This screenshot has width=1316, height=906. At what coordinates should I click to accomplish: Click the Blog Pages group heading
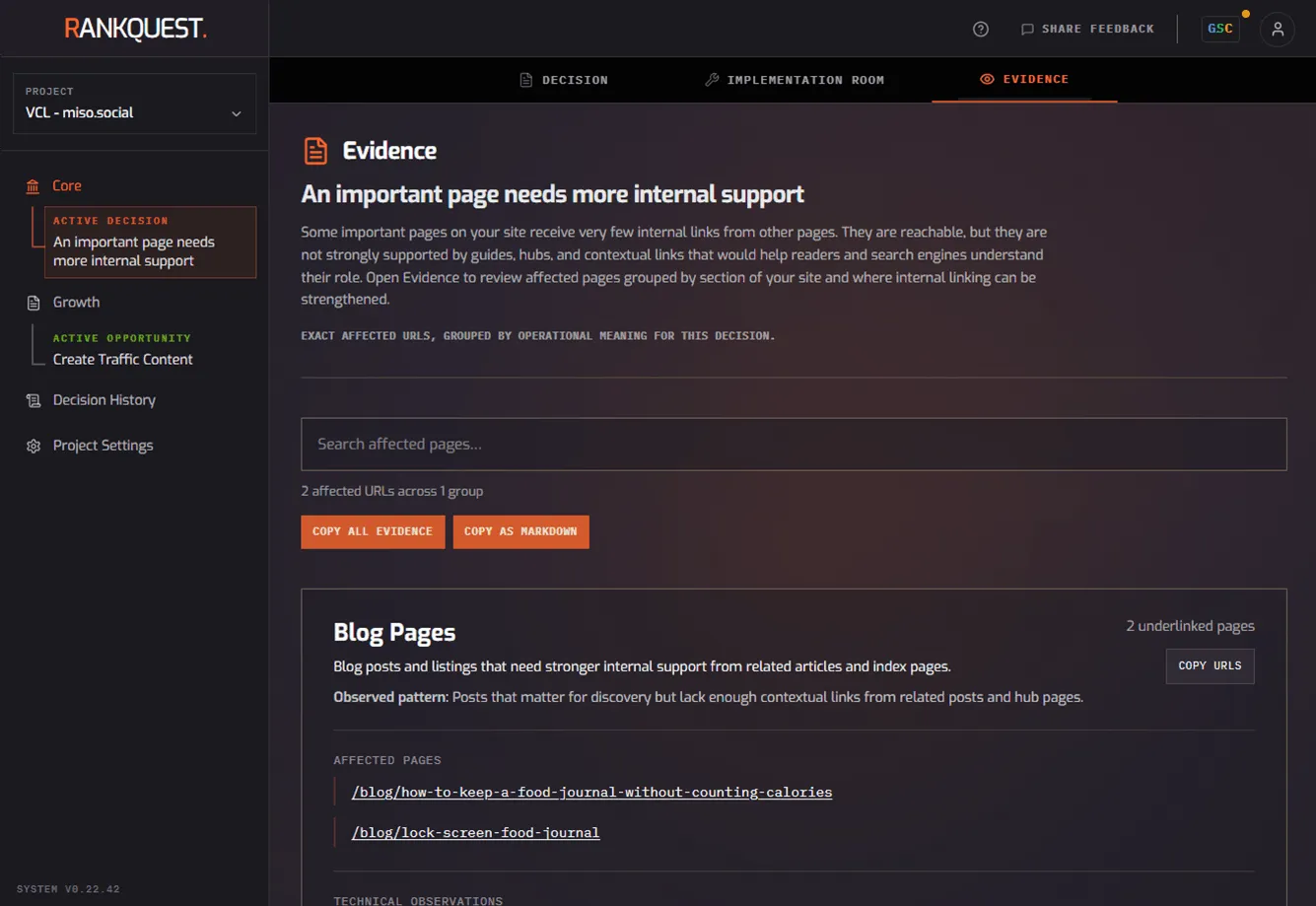(394, 632)
